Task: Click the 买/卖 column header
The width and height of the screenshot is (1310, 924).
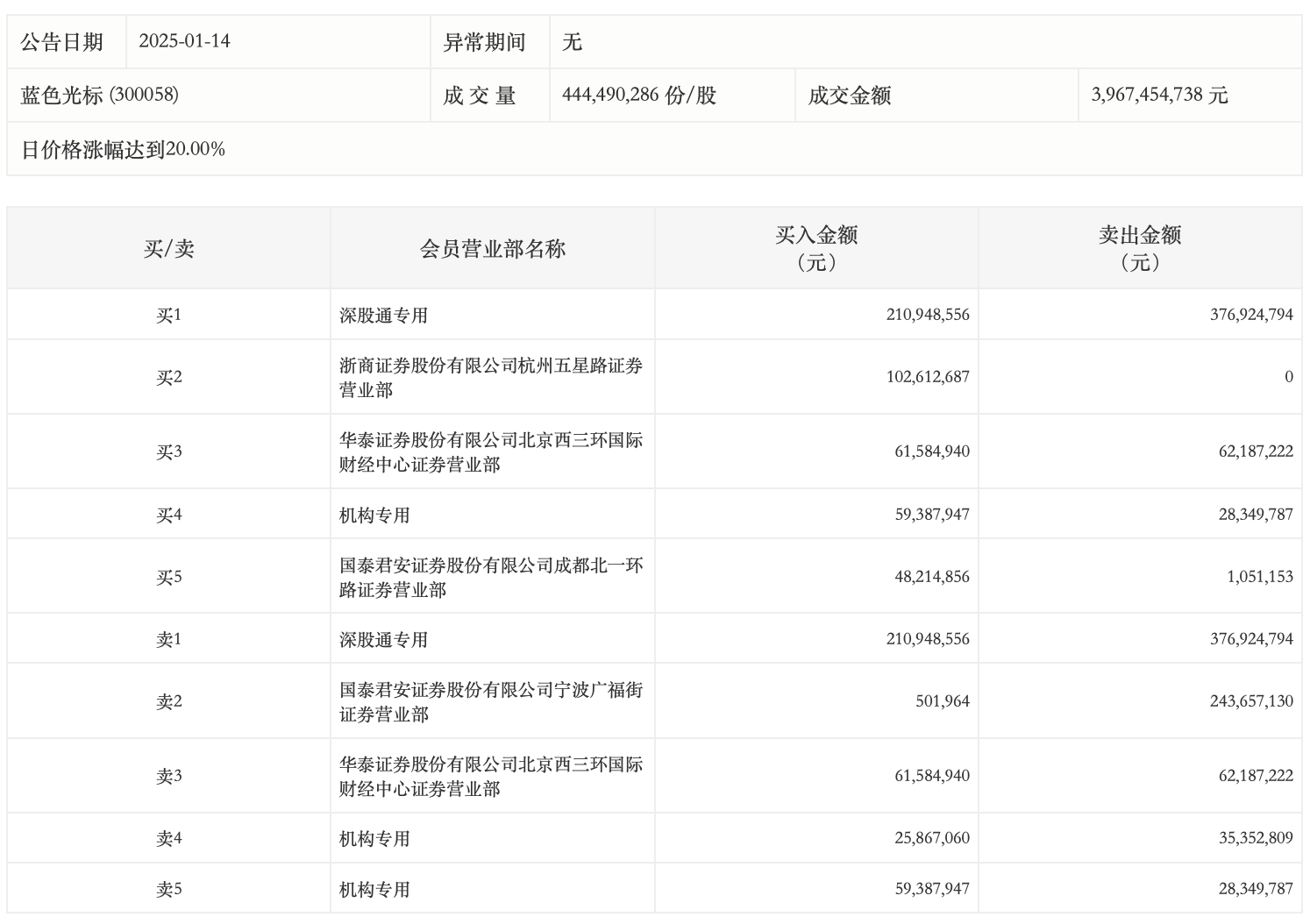Action: coord(168,249)
